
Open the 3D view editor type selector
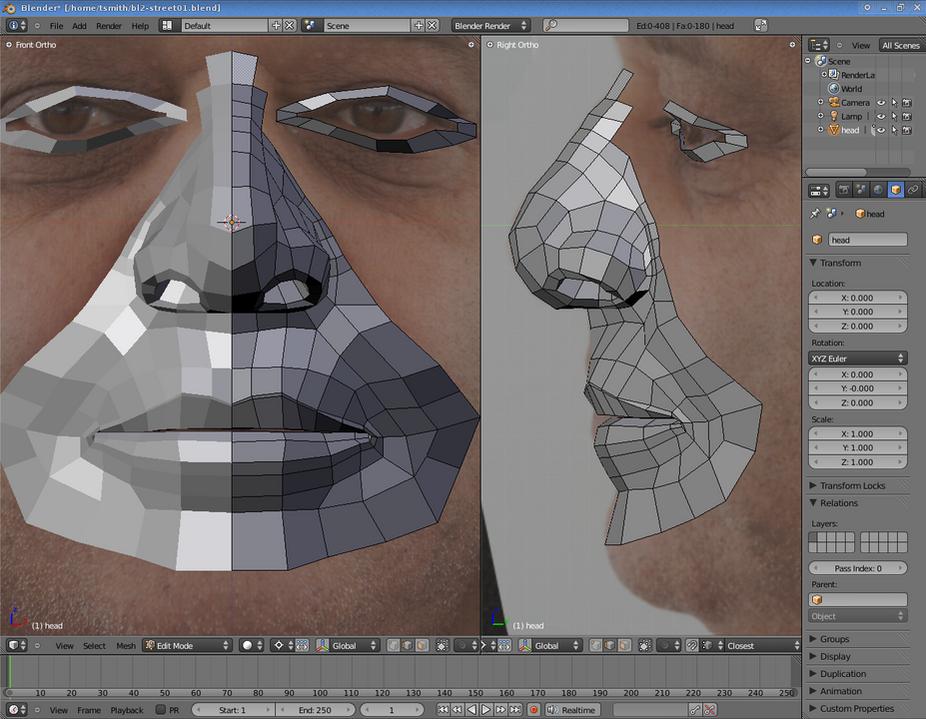tap(16, 645)
